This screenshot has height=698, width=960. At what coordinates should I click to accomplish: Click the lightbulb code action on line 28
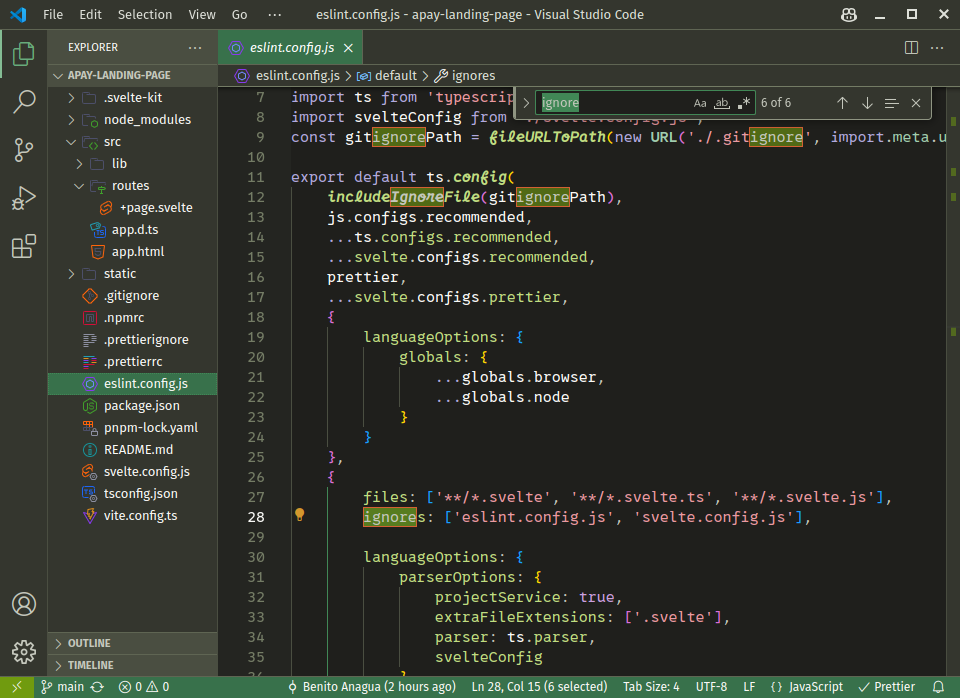(299, 515)
